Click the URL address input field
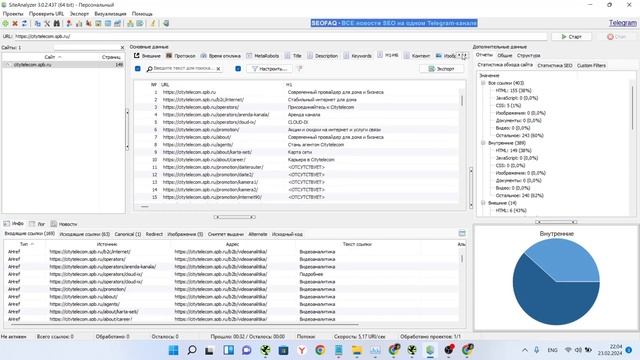This screenshot has width=640, height=360. (x=281, y=36)
